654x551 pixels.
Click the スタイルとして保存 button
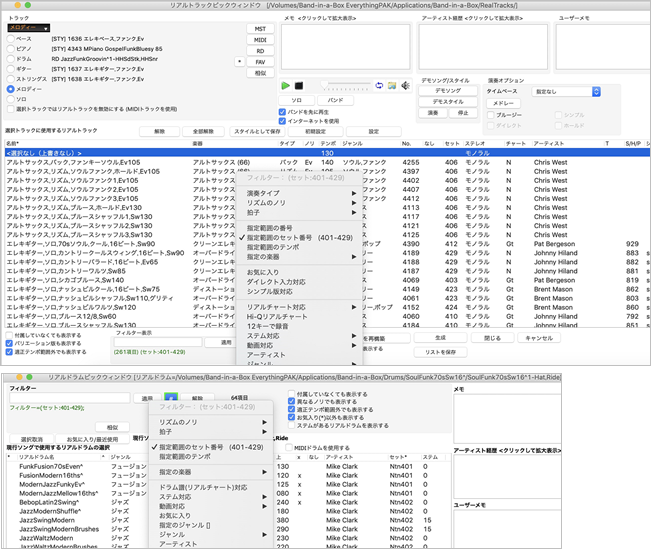coord(257,131)
